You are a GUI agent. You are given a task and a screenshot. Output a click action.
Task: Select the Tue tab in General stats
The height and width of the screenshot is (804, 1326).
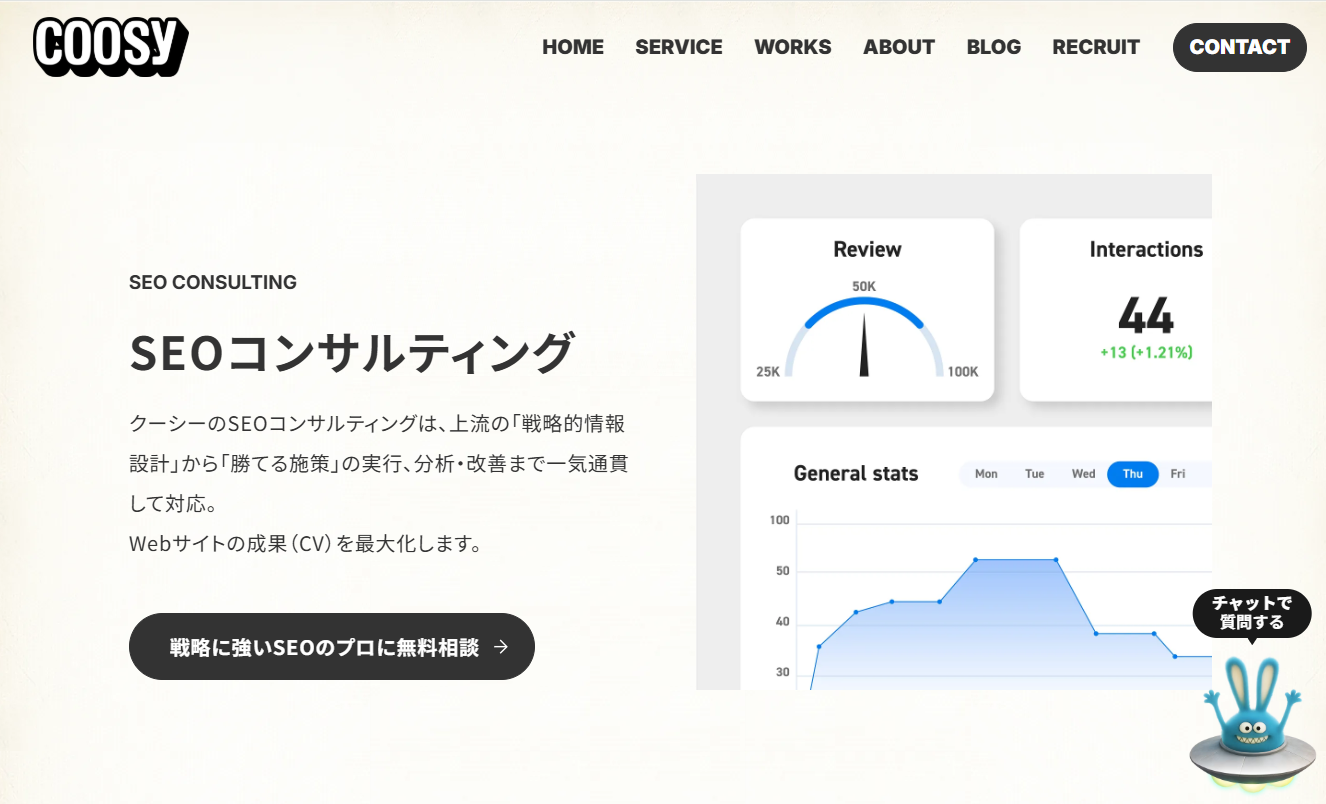tap(1034, 474)
